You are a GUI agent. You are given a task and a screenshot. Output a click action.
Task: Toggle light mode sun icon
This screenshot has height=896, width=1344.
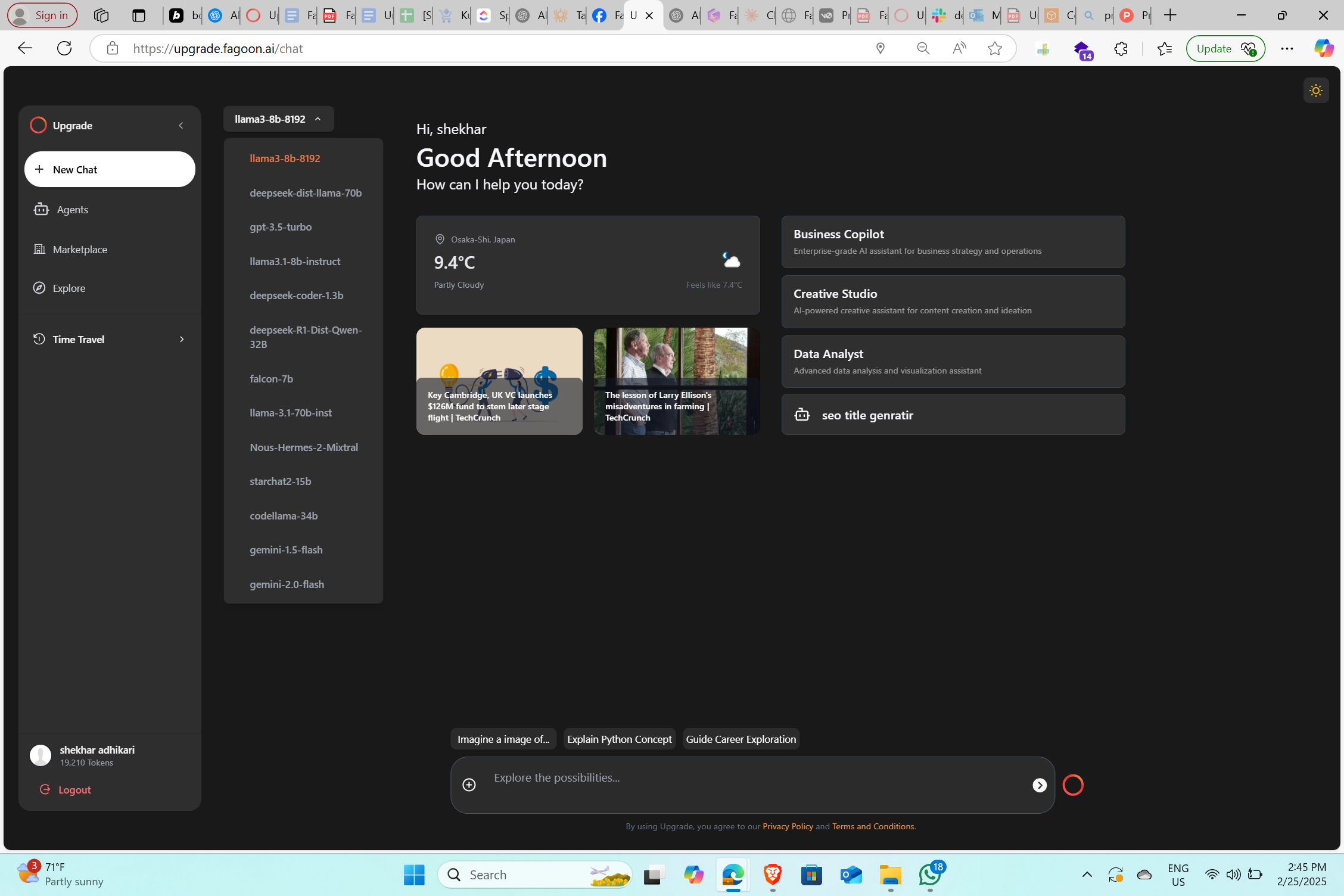[x=1315, y=91]
